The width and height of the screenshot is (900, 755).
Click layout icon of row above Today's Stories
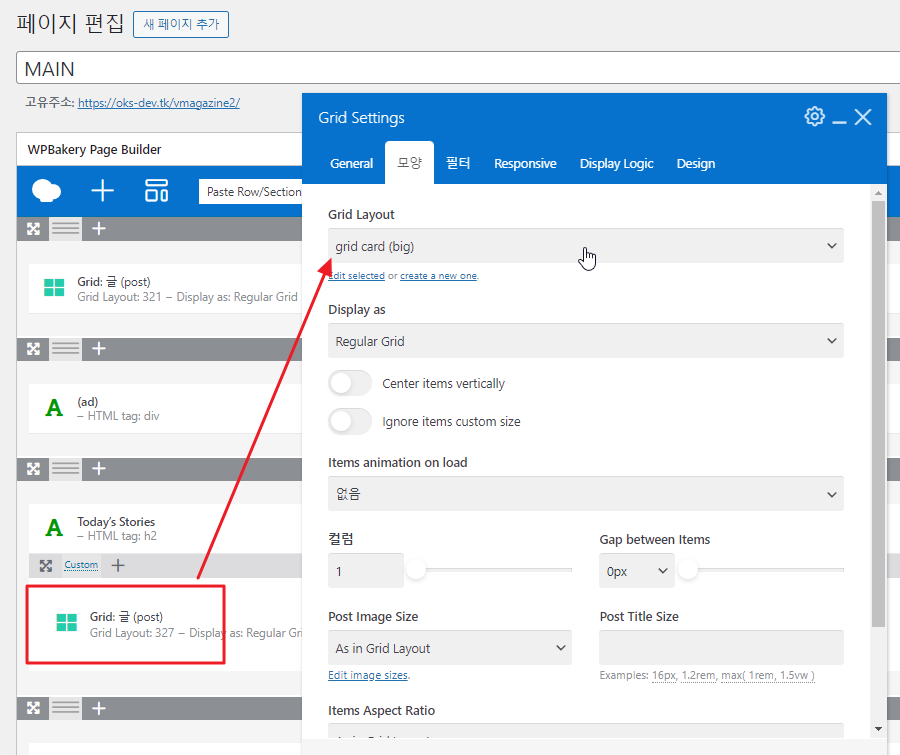[65, 469]
